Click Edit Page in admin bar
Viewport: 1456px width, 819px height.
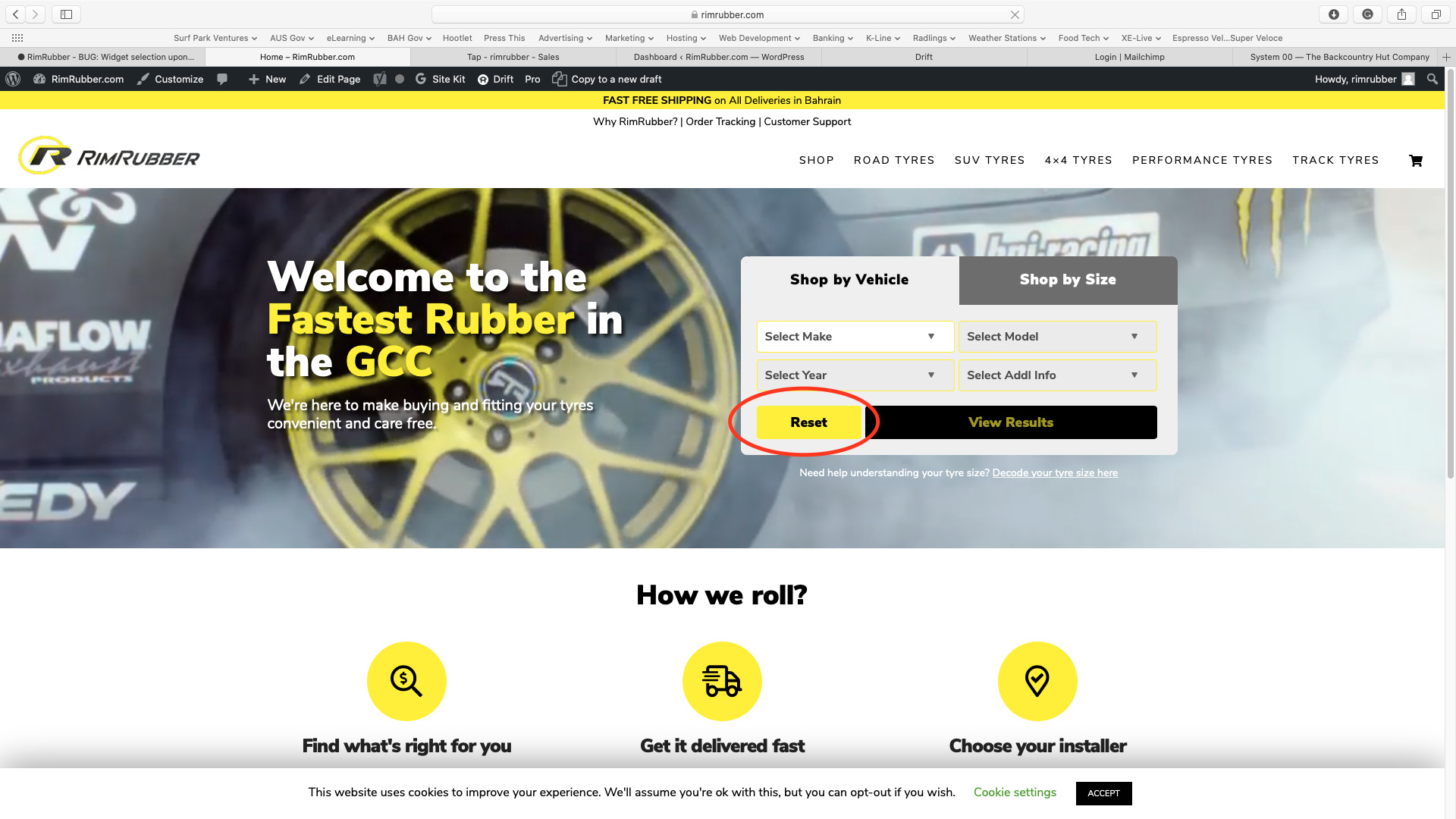[x=330, y=79]
